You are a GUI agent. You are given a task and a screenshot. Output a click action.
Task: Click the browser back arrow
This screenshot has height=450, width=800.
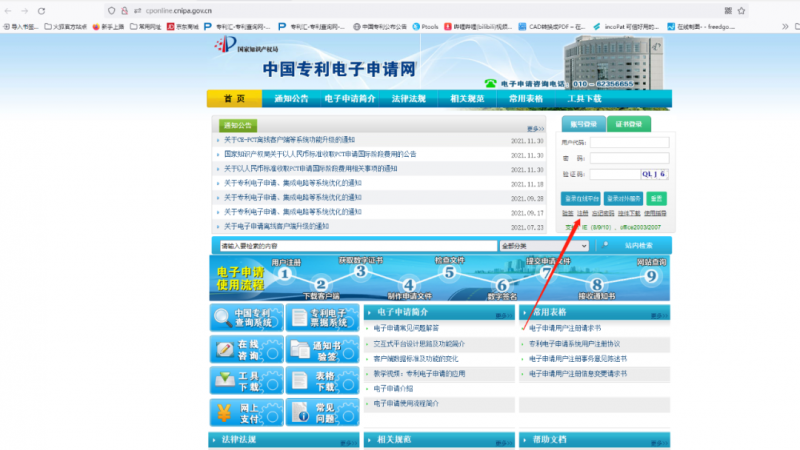[x=8, y=11]
